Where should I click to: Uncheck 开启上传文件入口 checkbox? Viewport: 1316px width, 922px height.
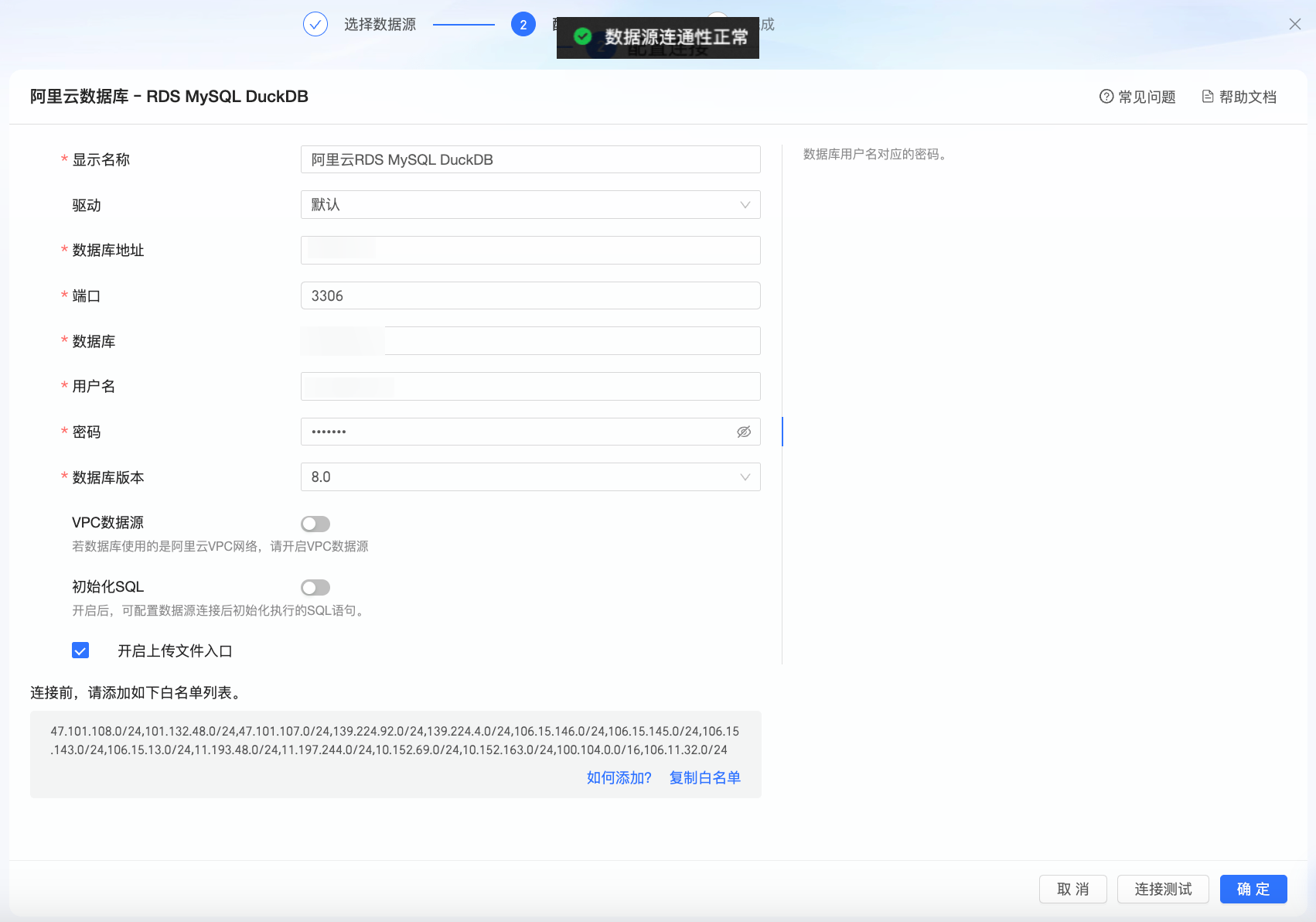click(x=80, y=651)
